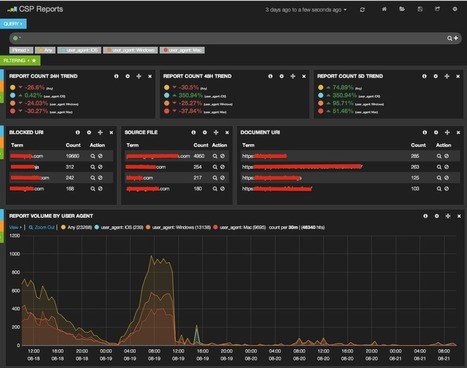467x368 pixels.
Task: Configure the Blocked URI panel
Action: [89, 133]
